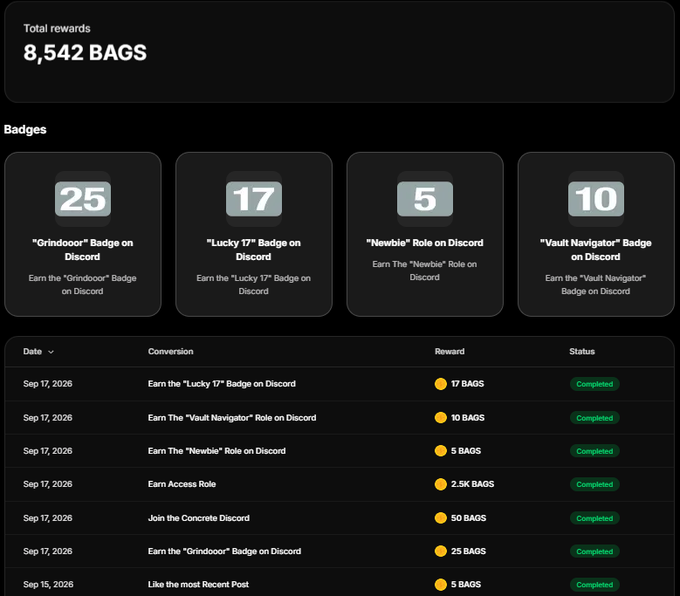This screenshot has width=680, height=596.
Task: Click the coin icon beside 10 BAGS
Action: click(441, 418)
